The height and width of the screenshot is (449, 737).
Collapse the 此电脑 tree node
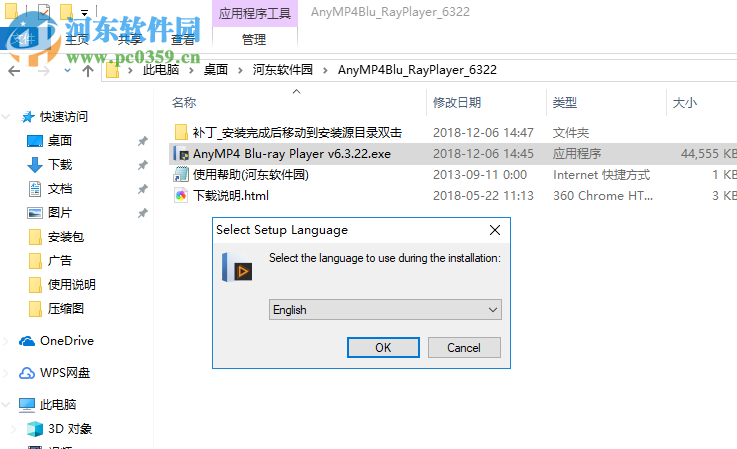pos(6,404)
